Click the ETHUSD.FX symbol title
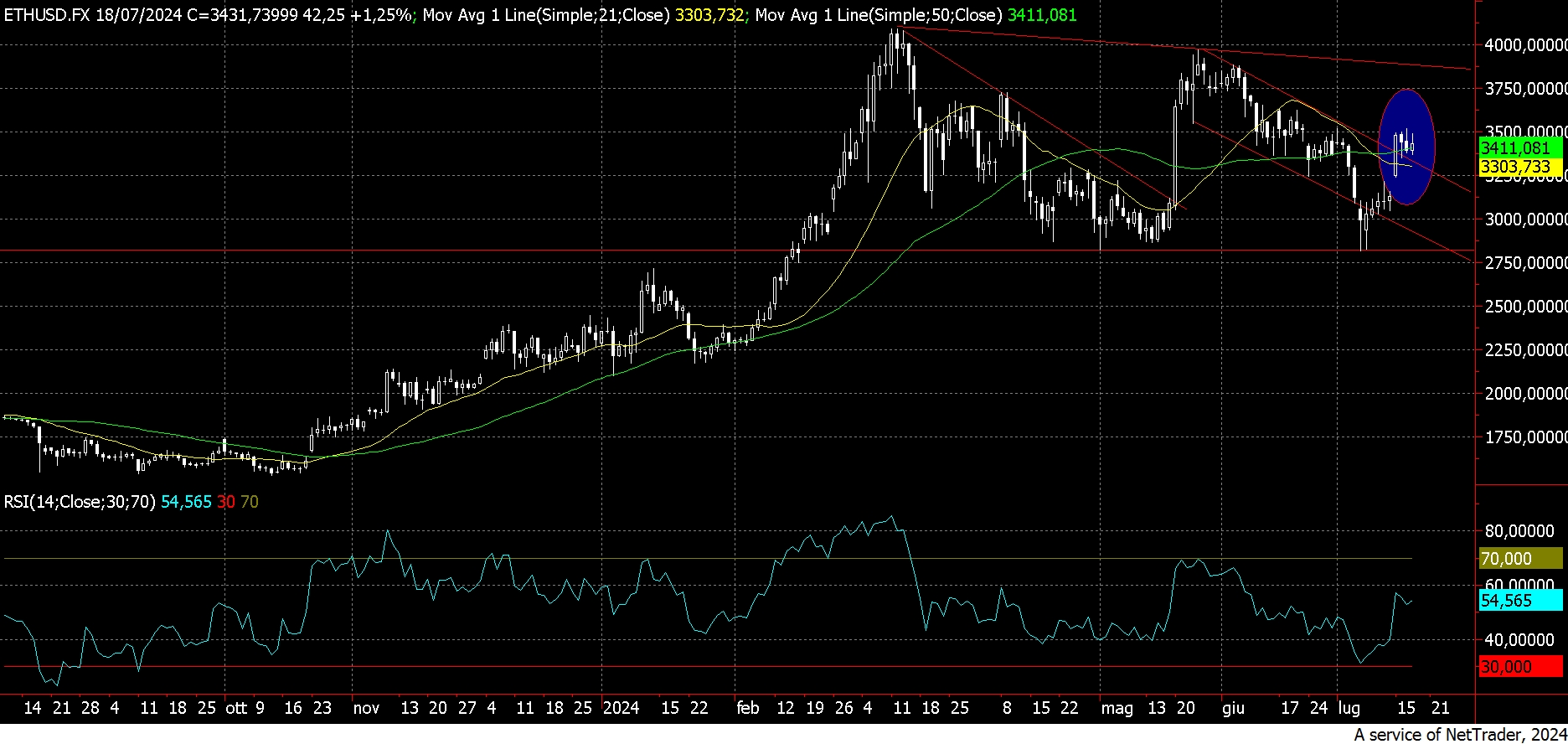This screenshot has height=744, width=1568. point(46,15)
